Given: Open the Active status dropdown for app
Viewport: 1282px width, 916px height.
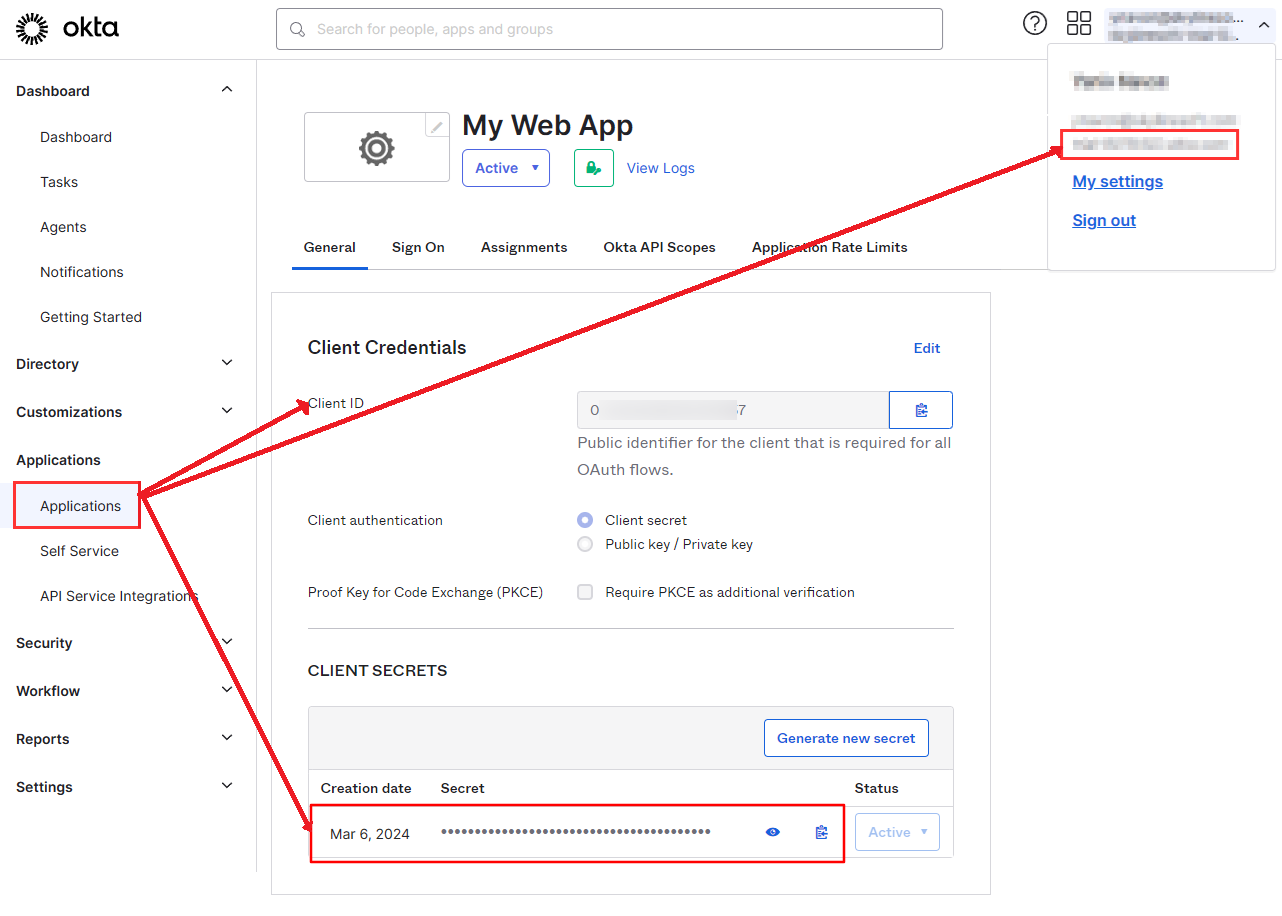Looking at the screenshot, I should click(506, 168).
